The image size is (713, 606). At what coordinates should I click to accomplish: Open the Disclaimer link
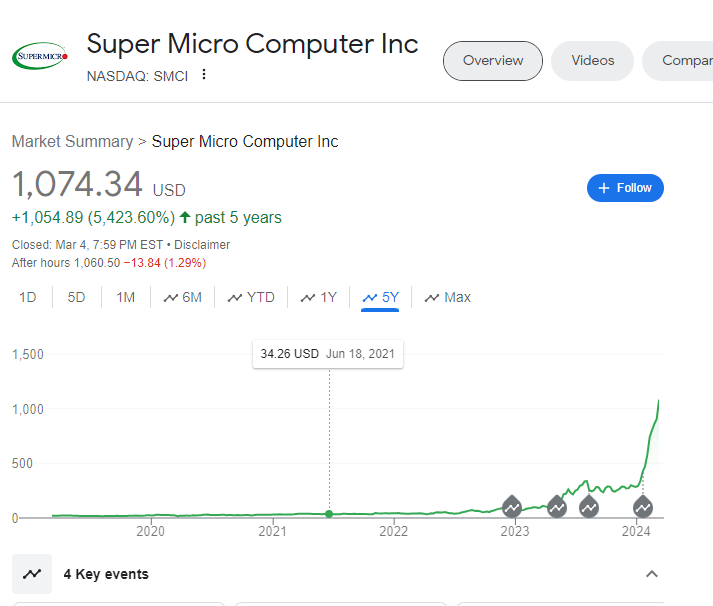[x=204, y=245]
